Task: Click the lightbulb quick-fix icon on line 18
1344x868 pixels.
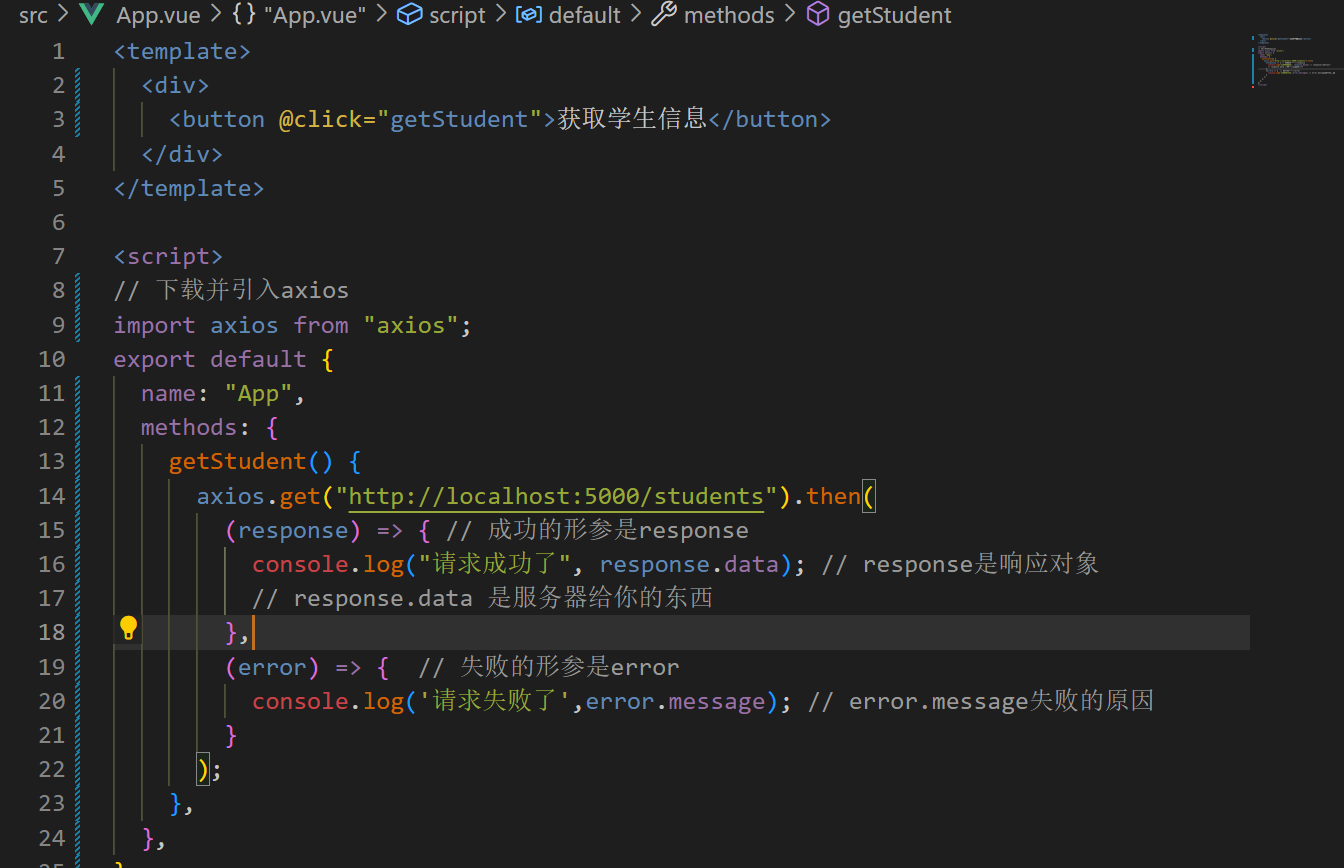Action: 128,628
